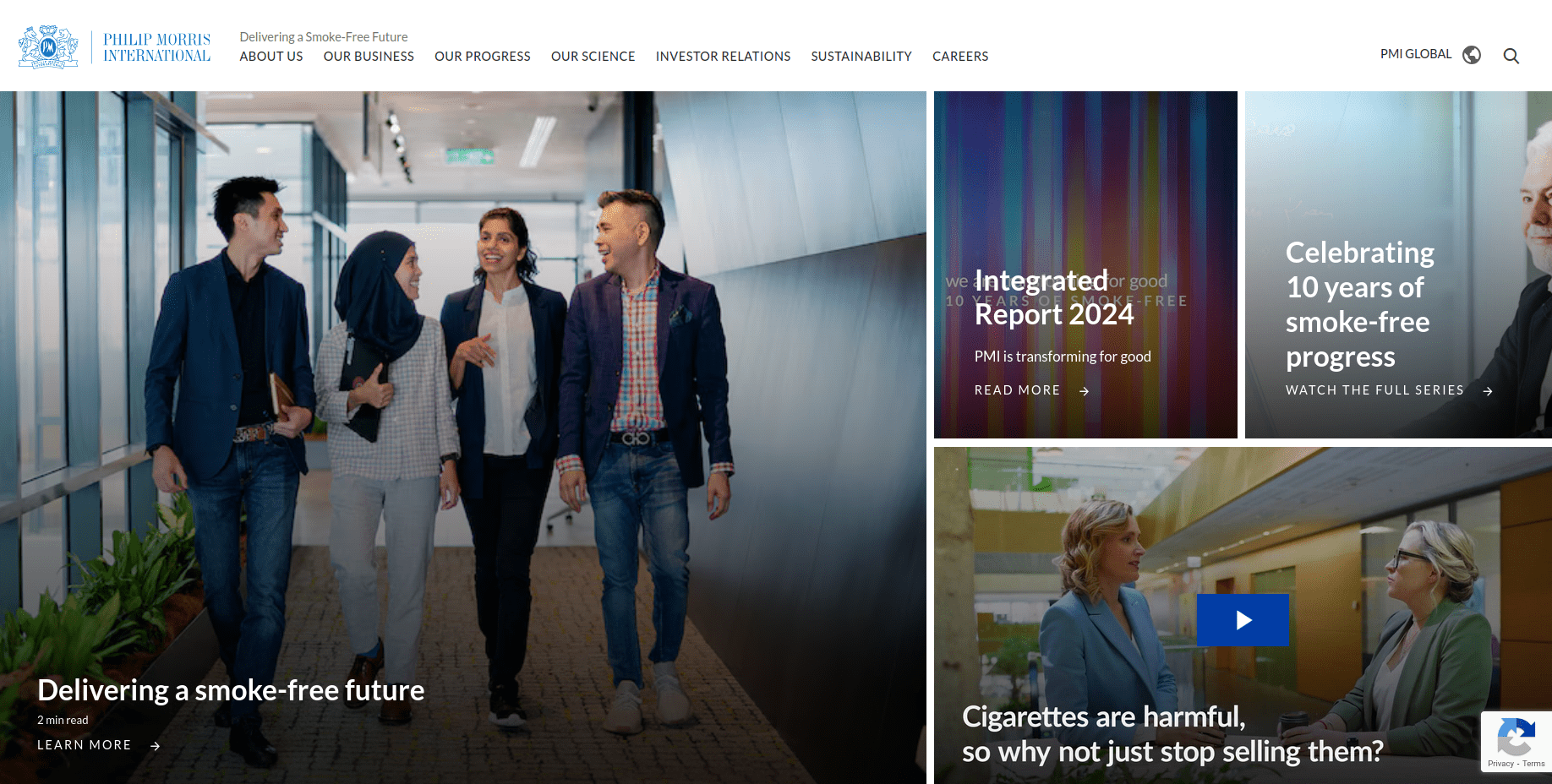1552x784 pixels.
Task: Expand the Our Progress navigation item
Action: [x=483, y=57]
